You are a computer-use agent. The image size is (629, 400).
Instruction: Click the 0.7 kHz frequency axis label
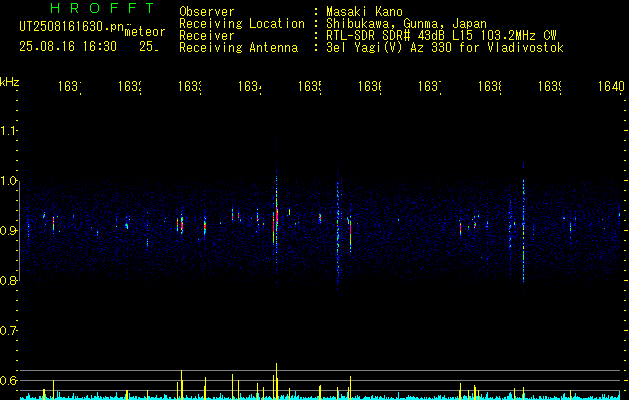pos(8,331)
